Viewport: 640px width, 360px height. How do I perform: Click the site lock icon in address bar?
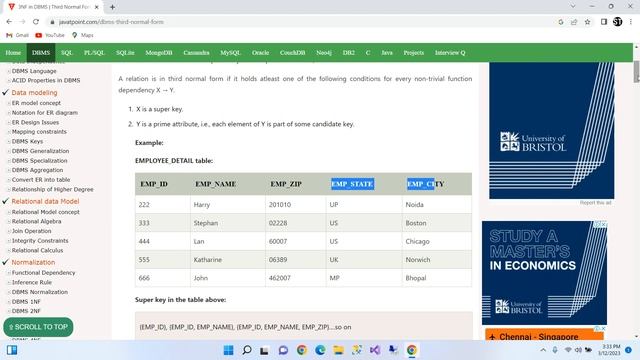(x=52, y=22)
